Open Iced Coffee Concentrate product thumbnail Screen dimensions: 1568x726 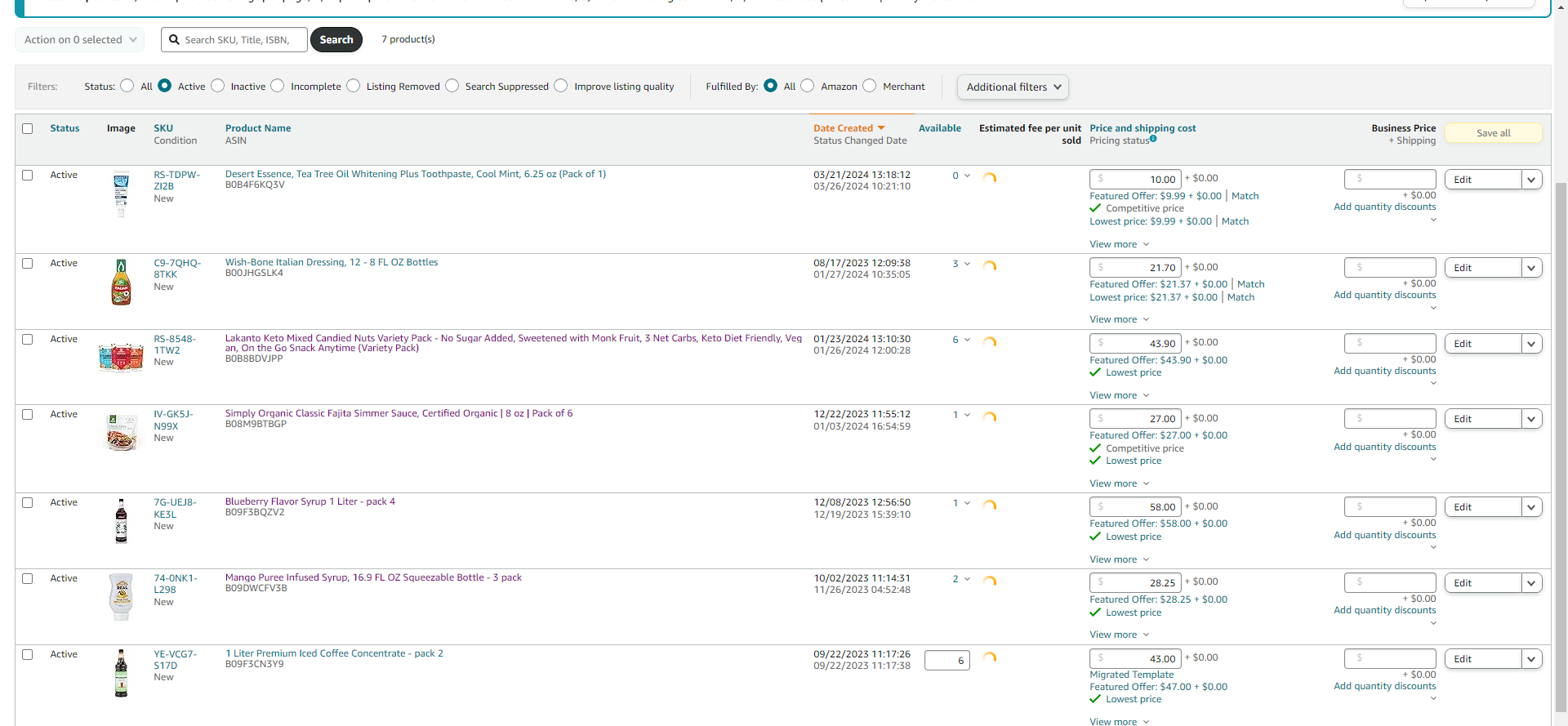tap(121, 673)
